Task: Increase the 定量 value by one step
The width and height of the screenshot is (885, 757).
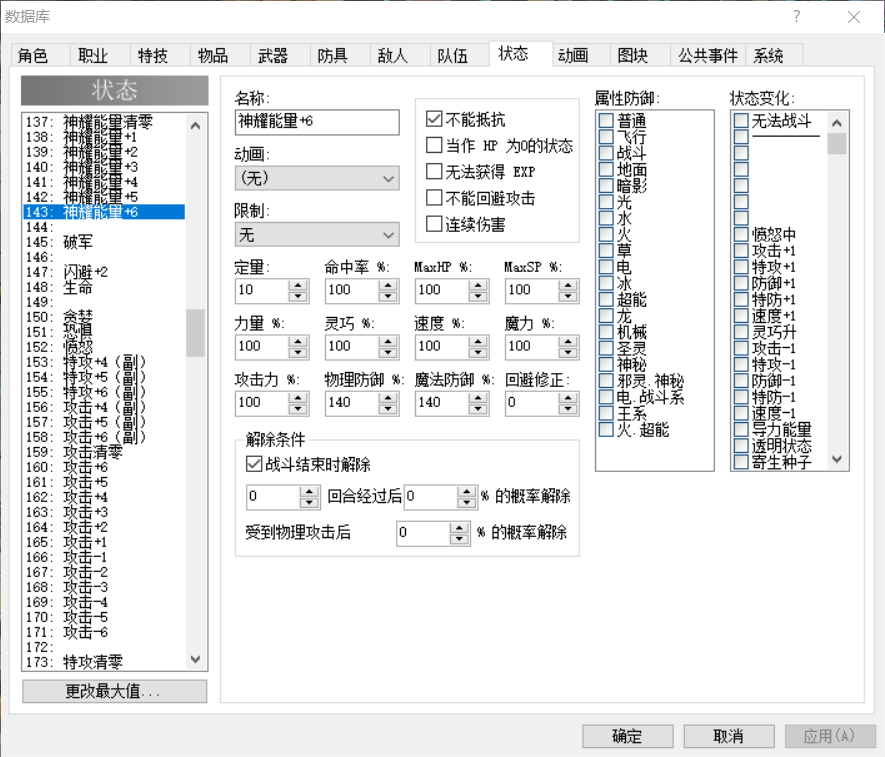Action: (x=298, y=285)
